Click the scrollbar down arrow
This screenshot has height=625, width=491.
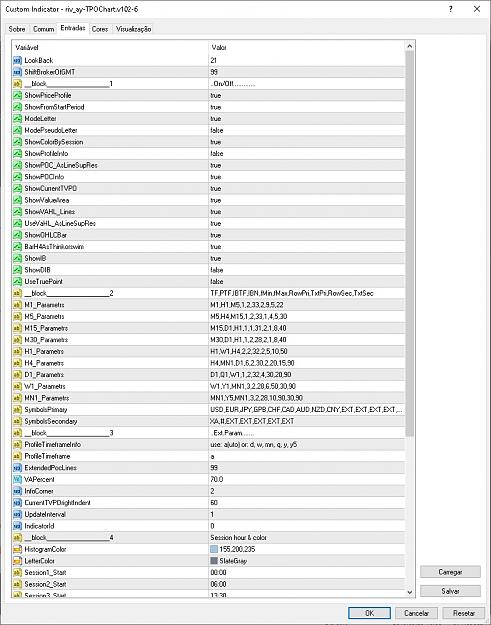[410, 592]
